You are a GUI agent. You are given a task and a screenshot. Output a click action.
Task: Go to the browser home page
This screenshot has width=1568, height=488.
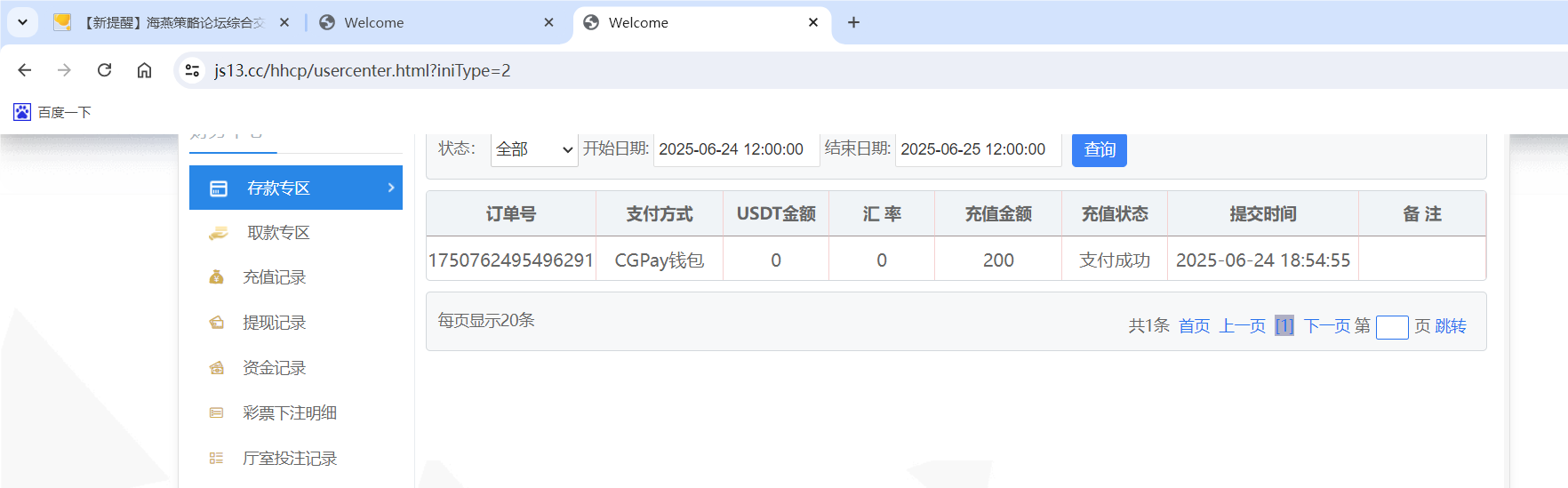[144, 70]
